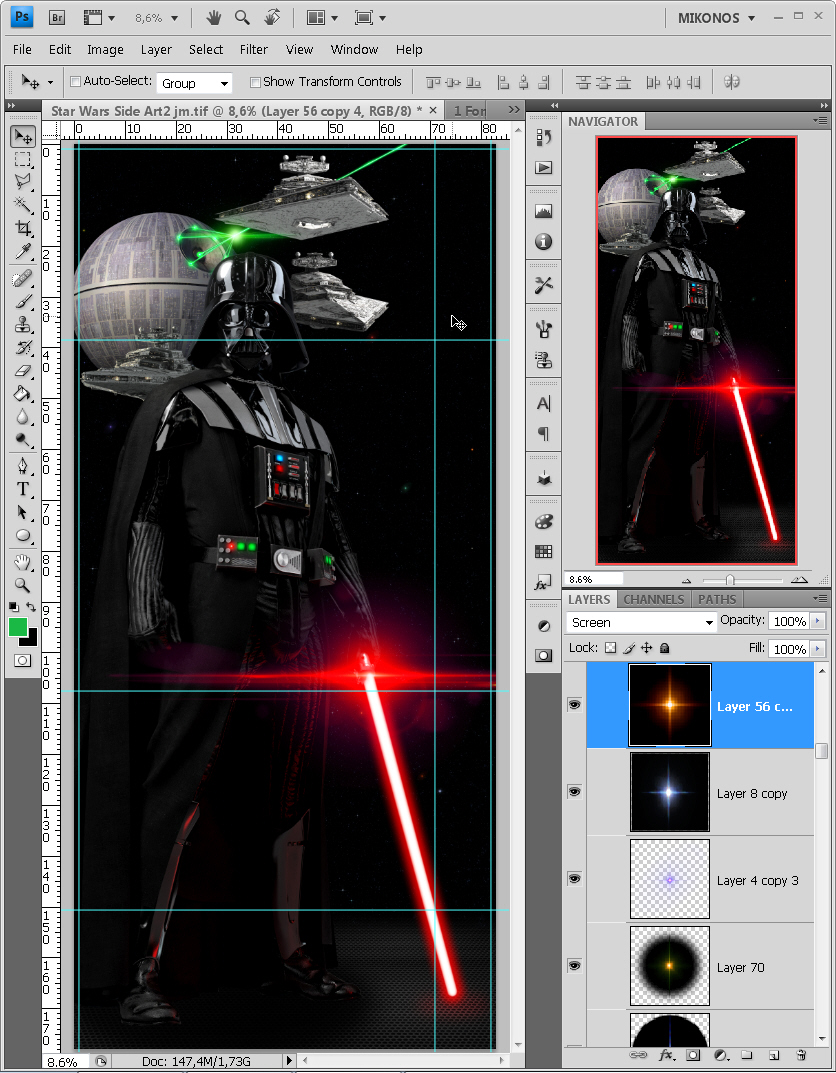The width and height of the screenshot is (836, 1073).
Task: Switch to the Paths tab
Action: (717, 599)
